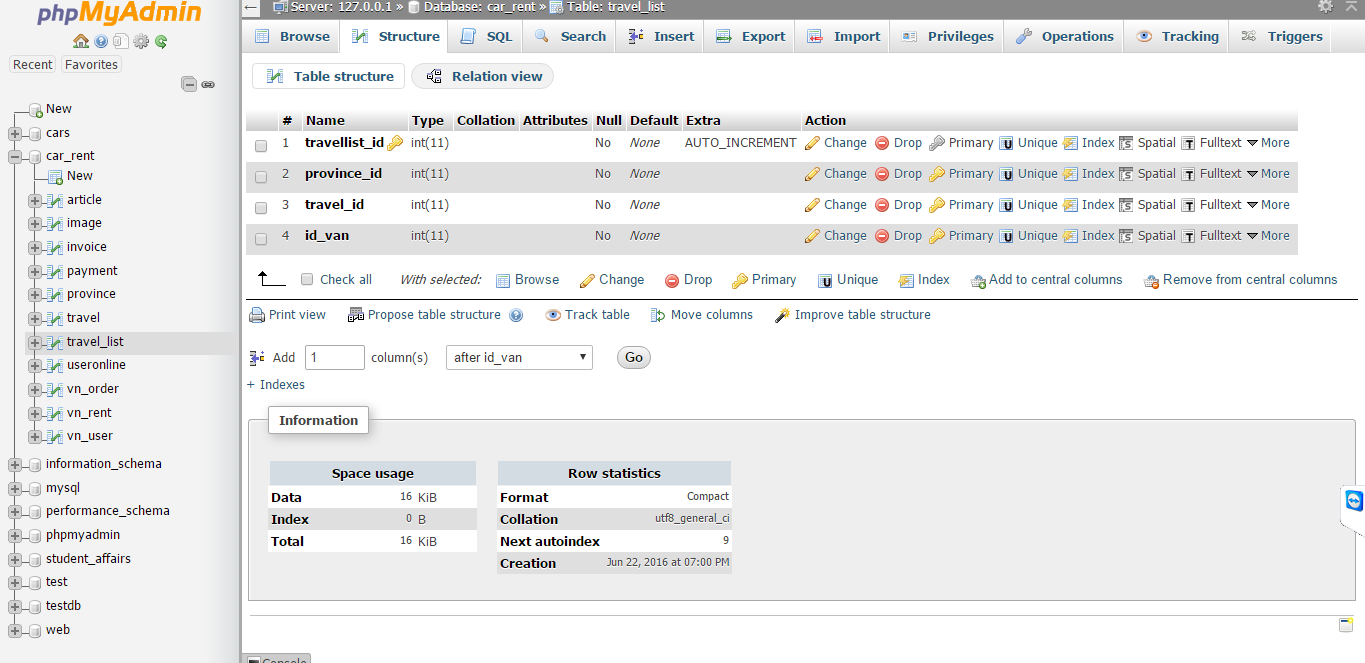Open the Search tab
Screen dimensions: 1365x663
pyautogui.click(x=570, y=37)
